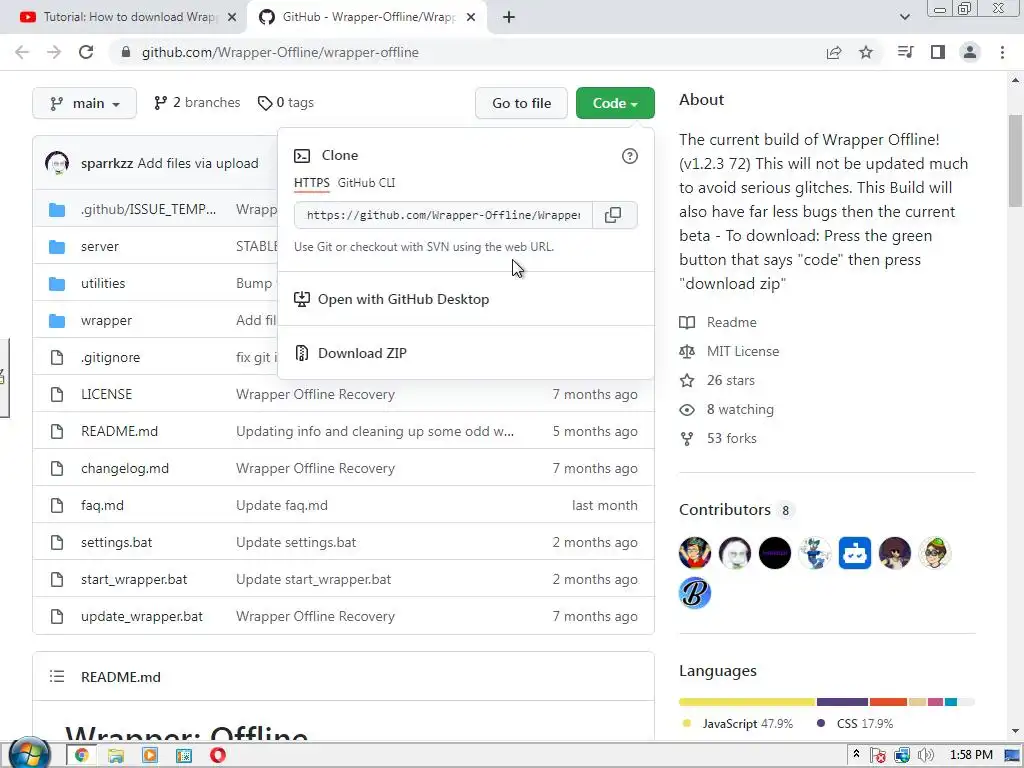Image resolution: width=1024 pixels, height=768 pixels.
Task: Open the MIT License link
Action: [x=743, y=351]
